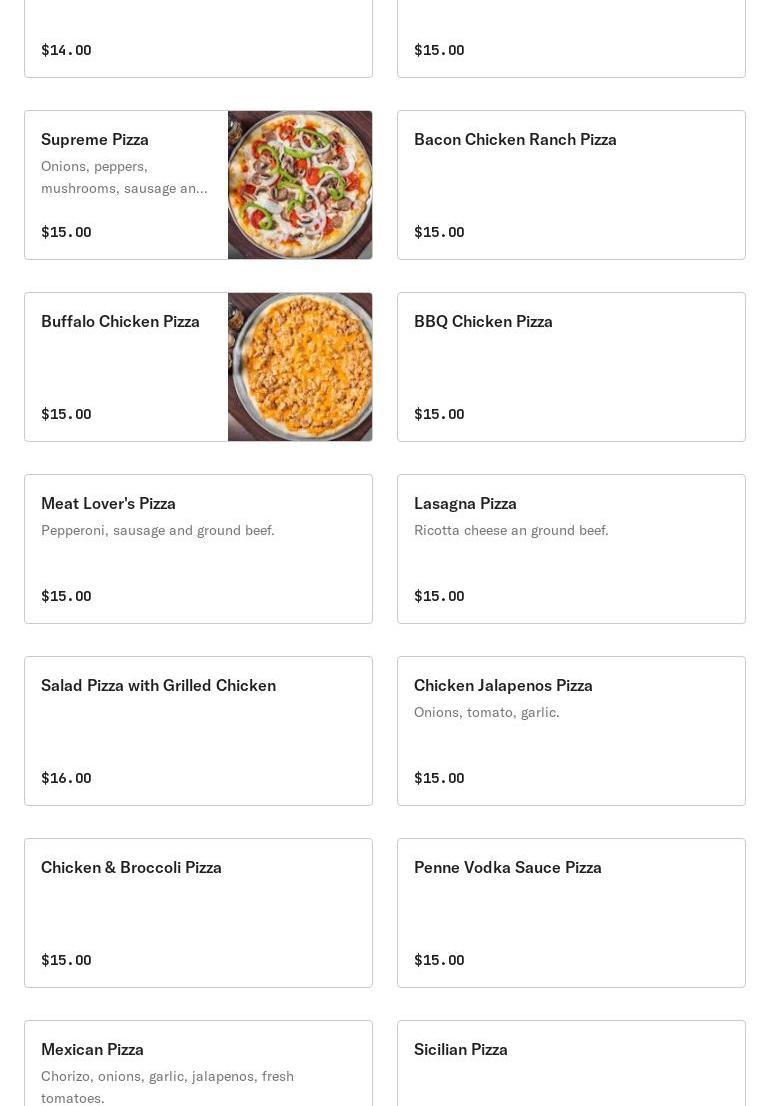The image size is (770, 1106).
Task: Select Salad Pizza with Grilled Chicken
Action: pyautogui.click(x=158, y=685)
